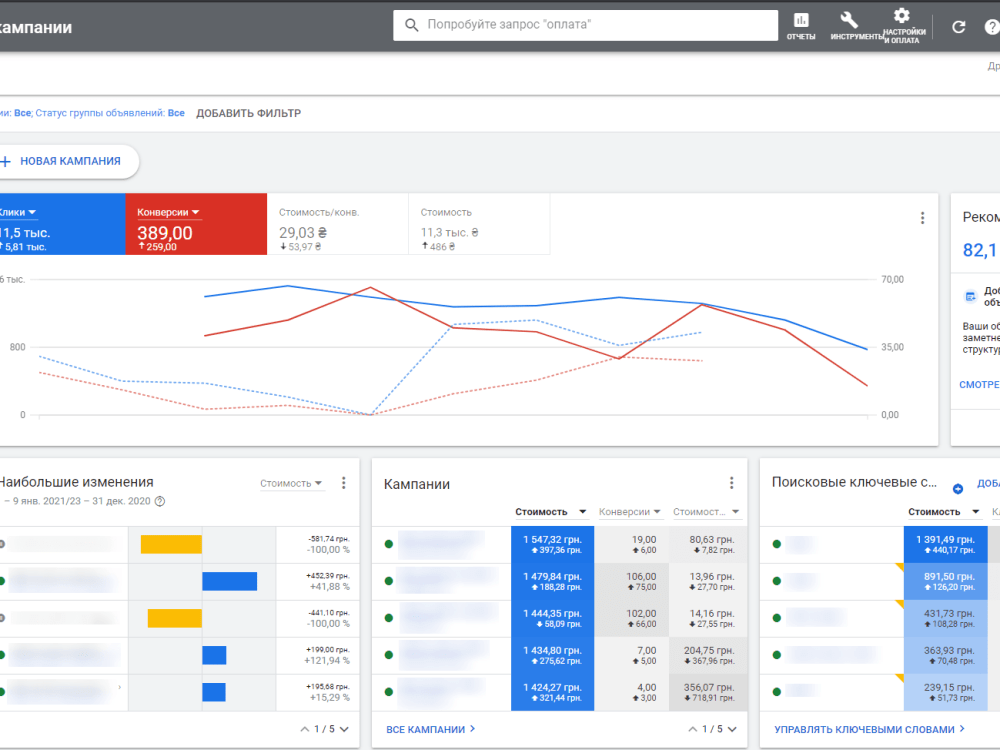Go to next page in Кампании card
Screen dimensions: 1000x750
(x=732, y=729)
